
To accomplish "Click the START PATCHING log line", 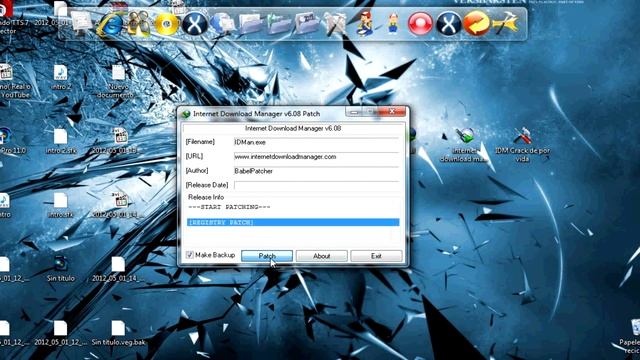I will tap(229, 207).
